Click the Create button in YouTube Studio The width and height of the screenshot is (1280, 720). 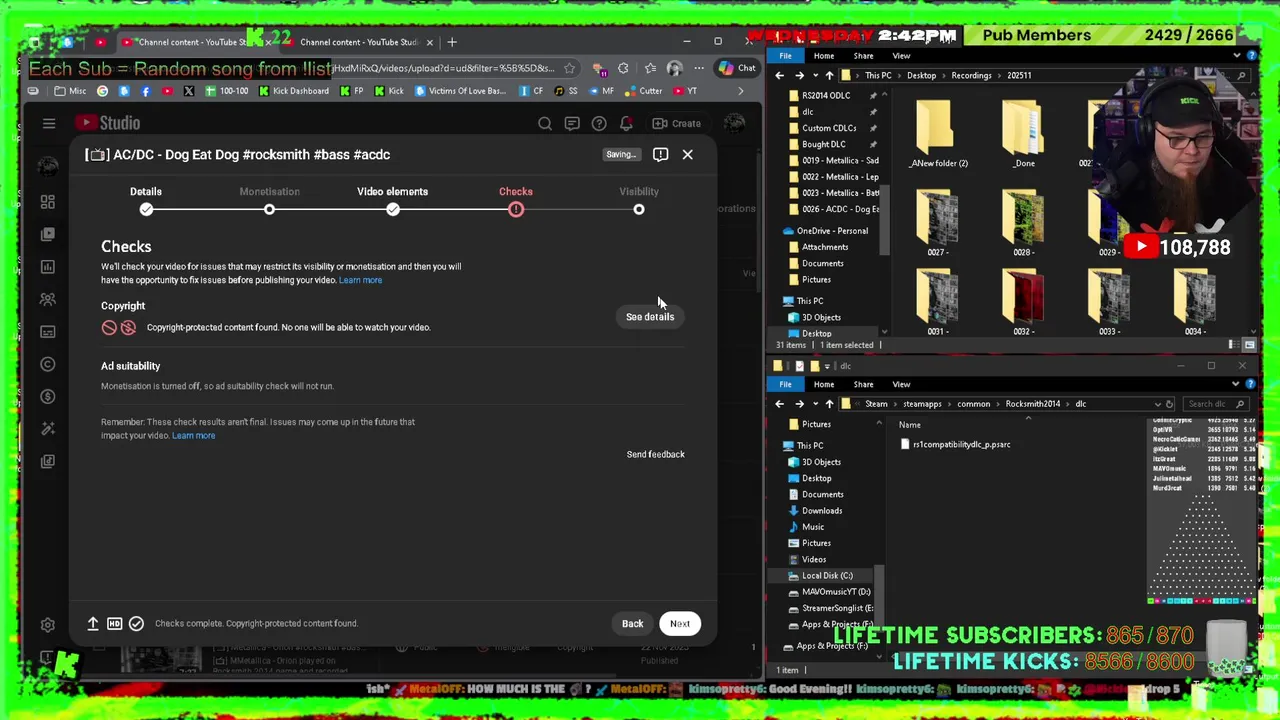click(677, 123)
